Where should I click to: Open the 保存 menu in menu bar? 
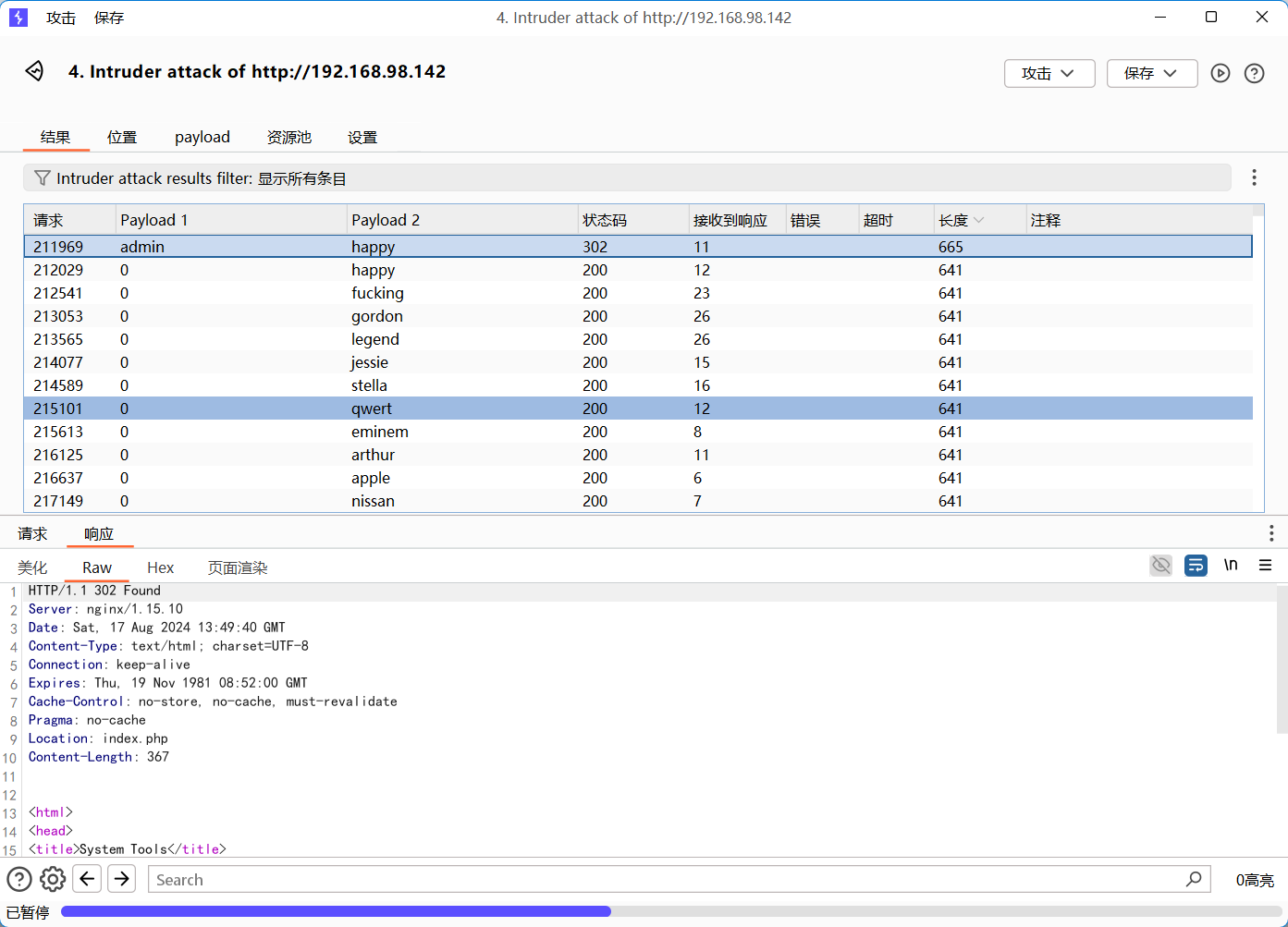[109, 18]
